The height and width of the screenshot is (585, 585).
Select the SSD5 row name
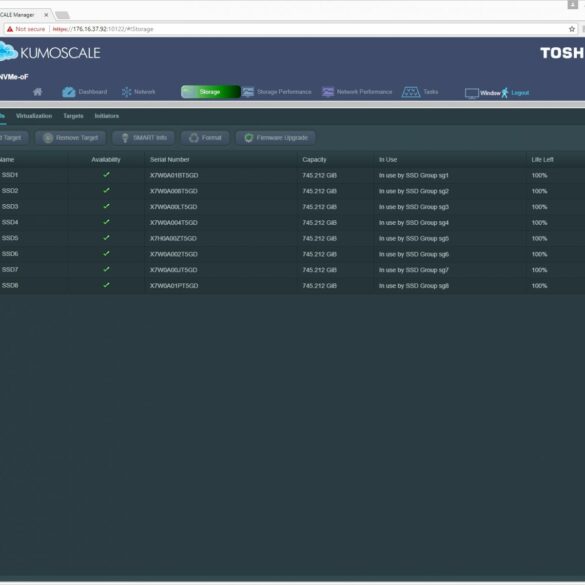point(10,238)
